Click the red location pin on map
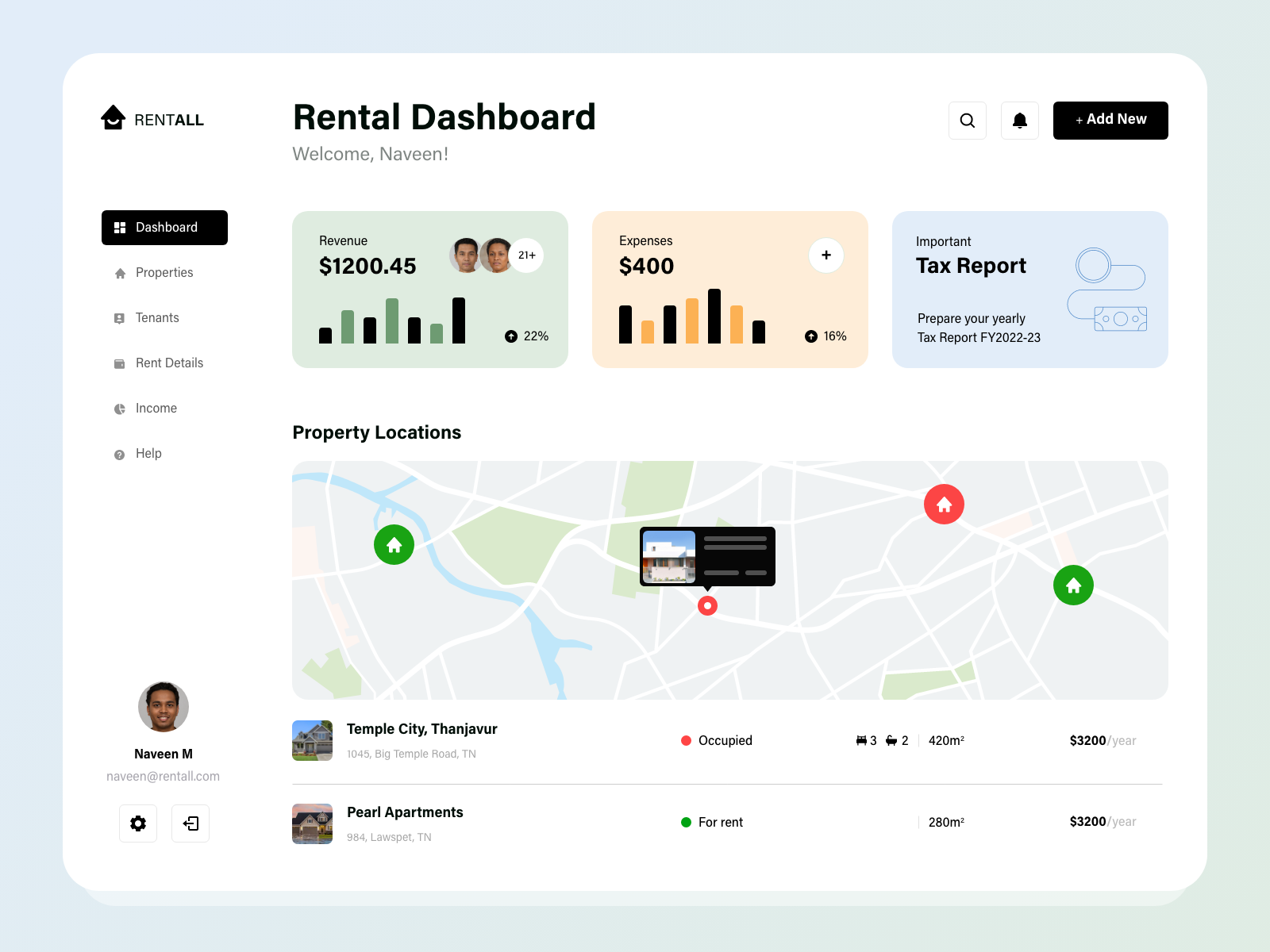1270x952 pixels. click(707, 606)
